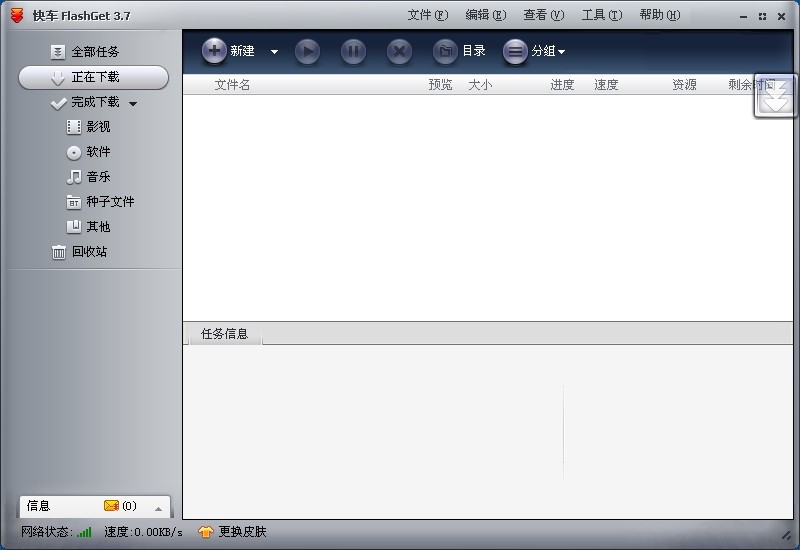Click the 更换皮肤 change skin link
Screen dimensions: 800x550
click(x=242, y=532)
